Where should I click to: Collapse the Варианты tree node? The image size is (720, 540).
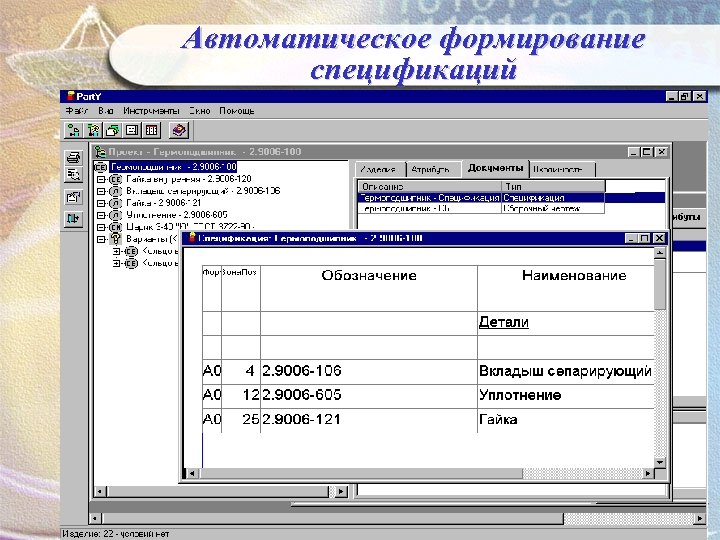(101, 239)
